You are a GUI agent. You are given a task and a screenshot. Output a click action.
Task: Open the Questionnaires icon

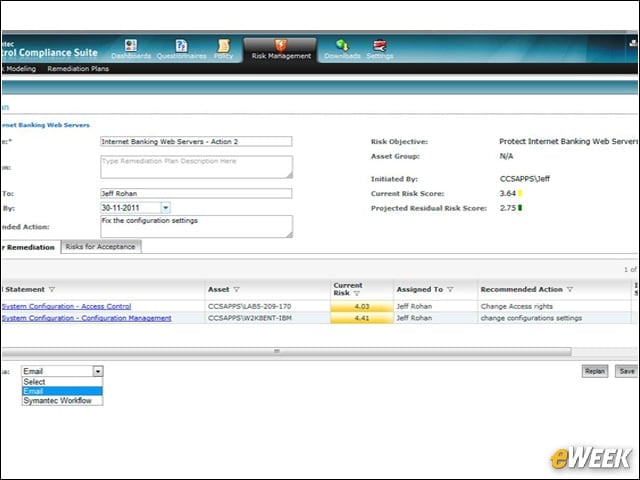point(181,45)
